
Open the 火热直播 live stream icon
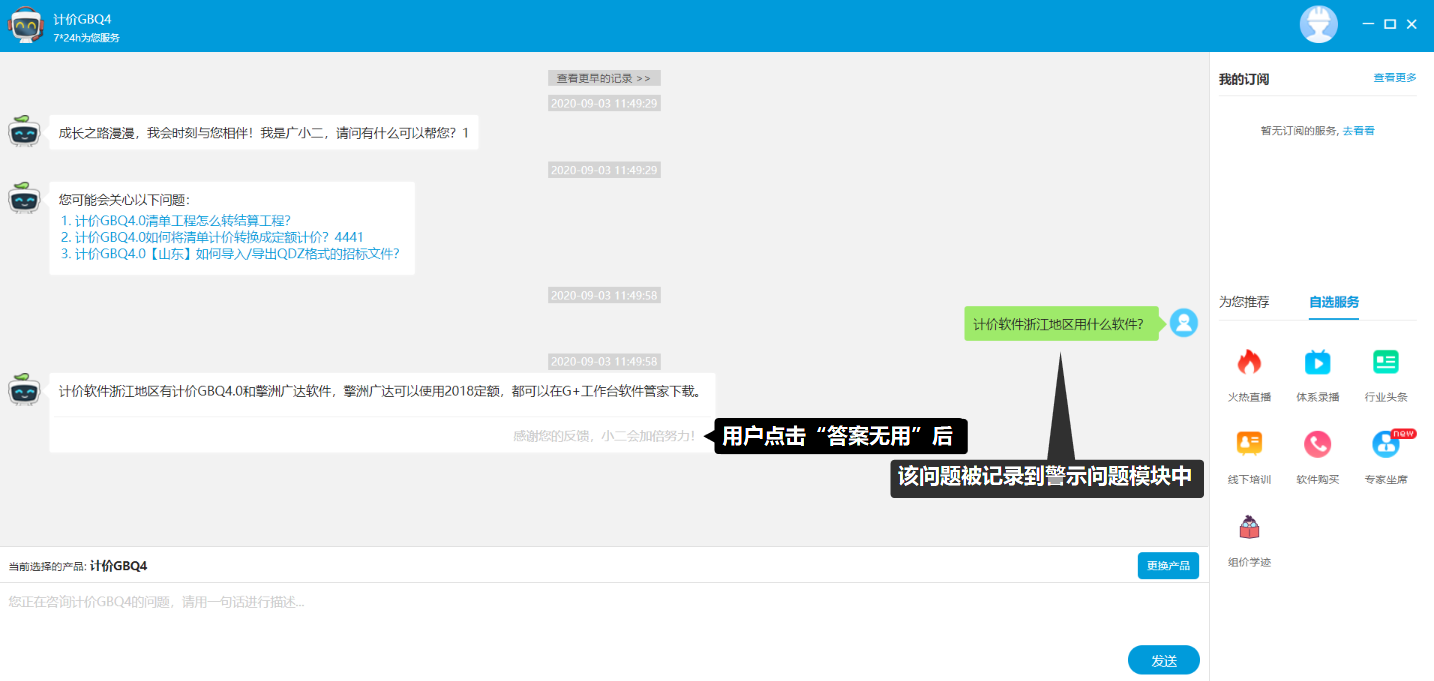(1249, 363)
